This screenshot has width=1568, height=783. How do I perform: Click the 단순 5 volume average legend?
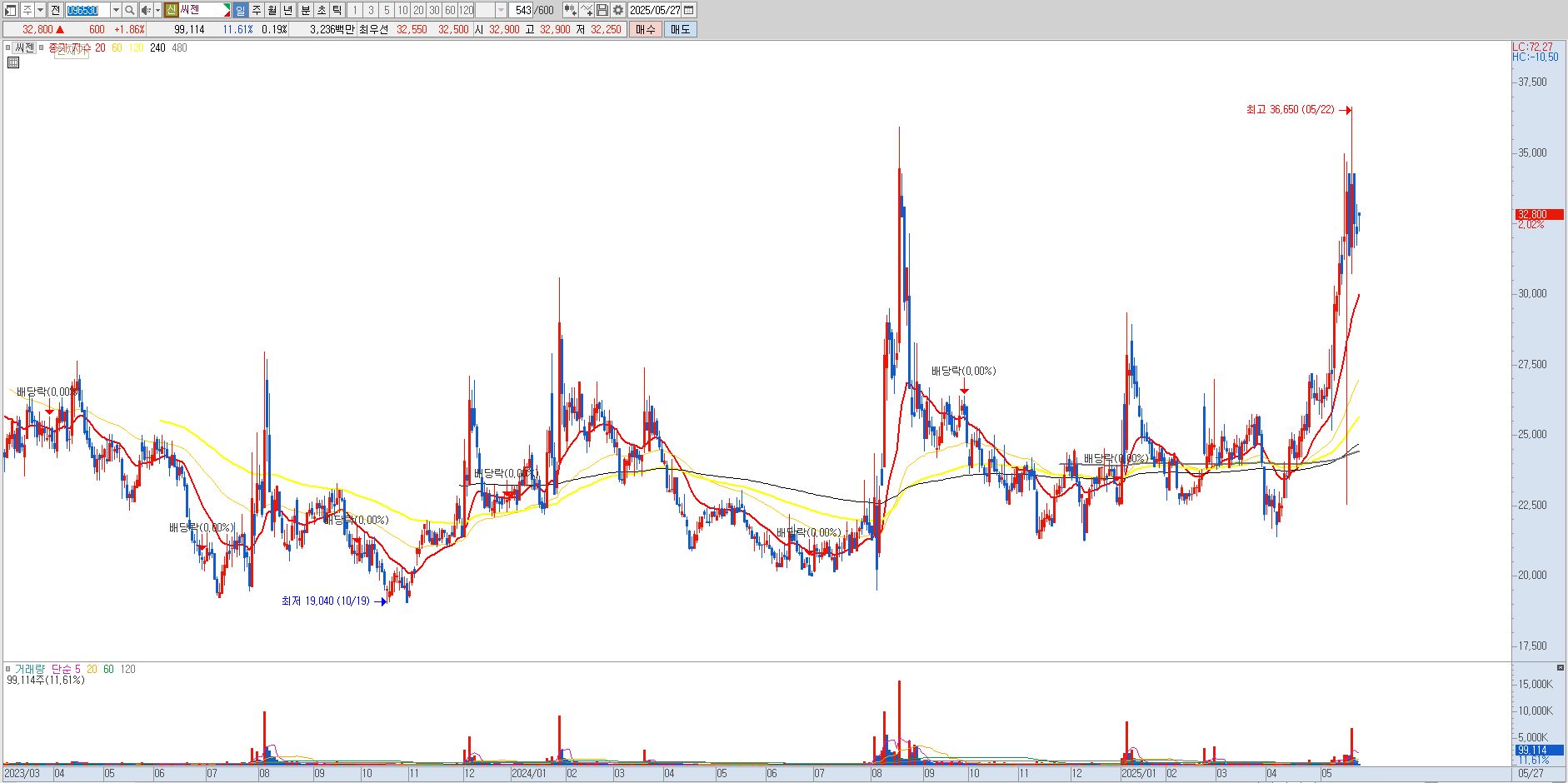[66, 669]
